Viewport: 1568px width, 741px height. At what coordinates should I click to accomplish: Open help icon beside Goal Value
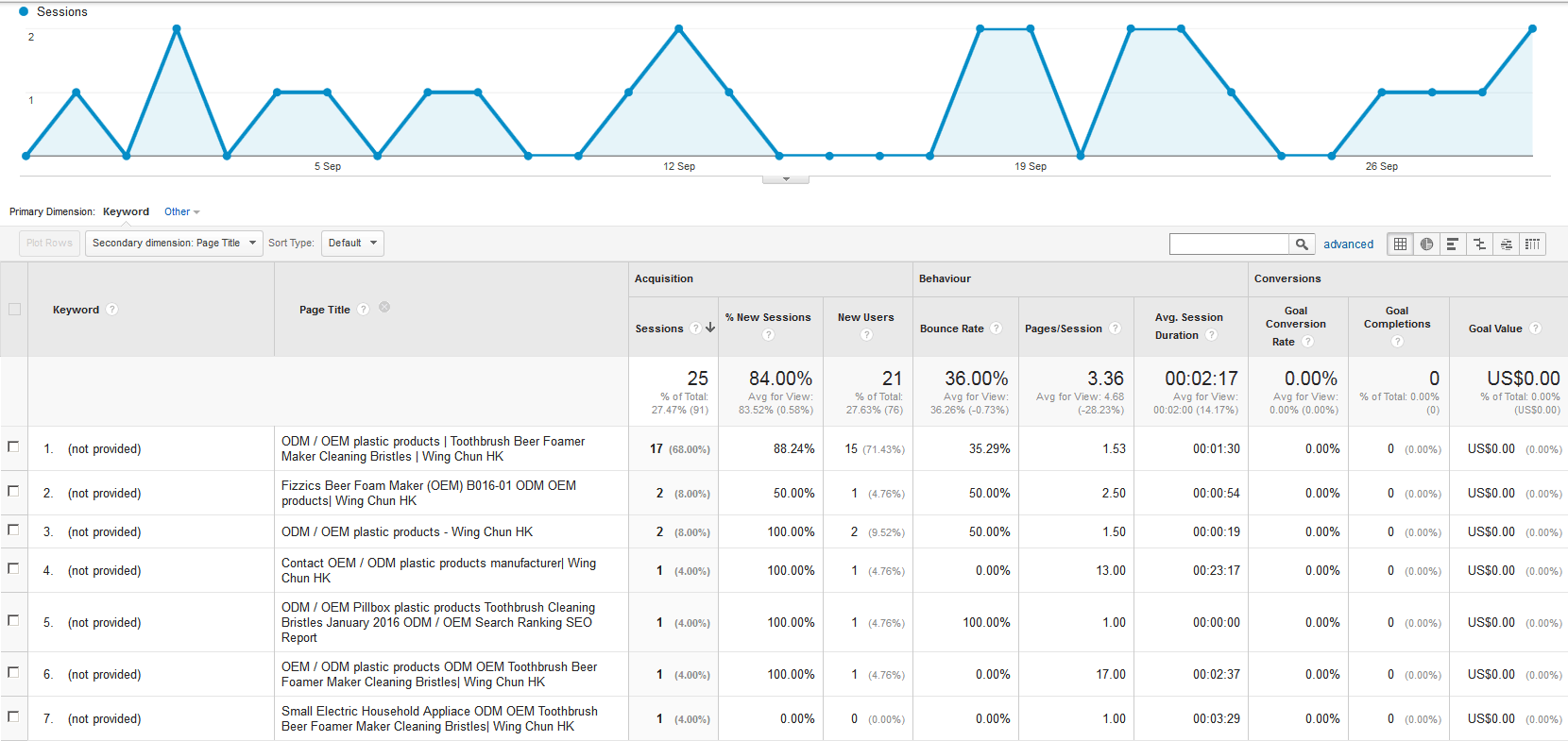coord(1535,328)
